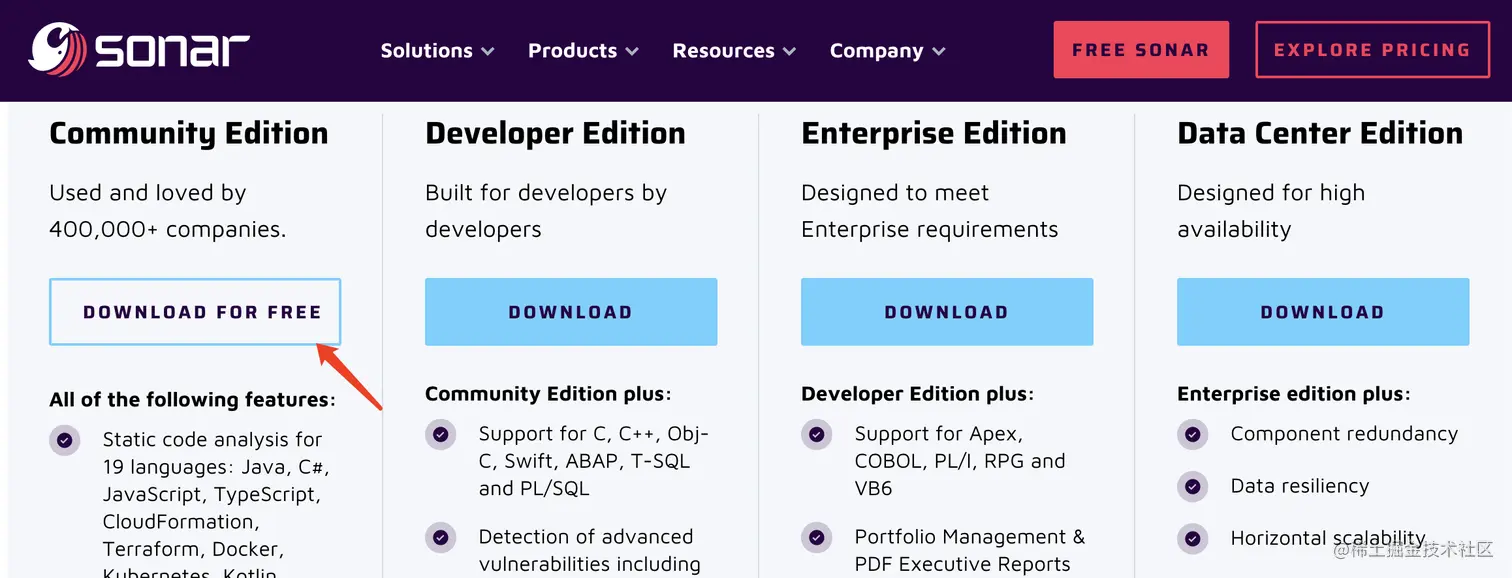Download the Enterprise Edition
Viewport: 1512px width, 578px height.
click(947, 312)
